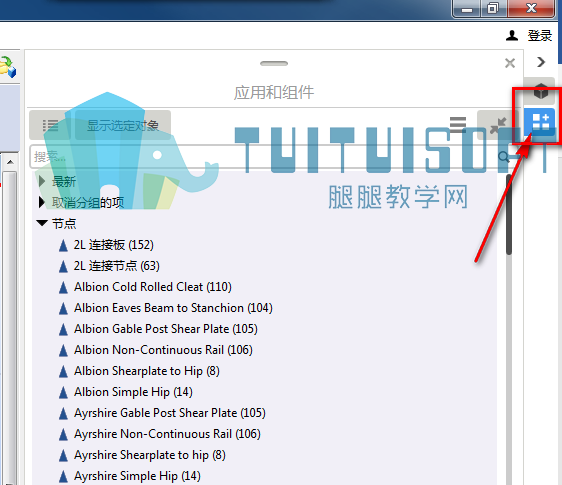Expand the 最新 group
Viewport: 562px width, 485px height.
point(42,181)
